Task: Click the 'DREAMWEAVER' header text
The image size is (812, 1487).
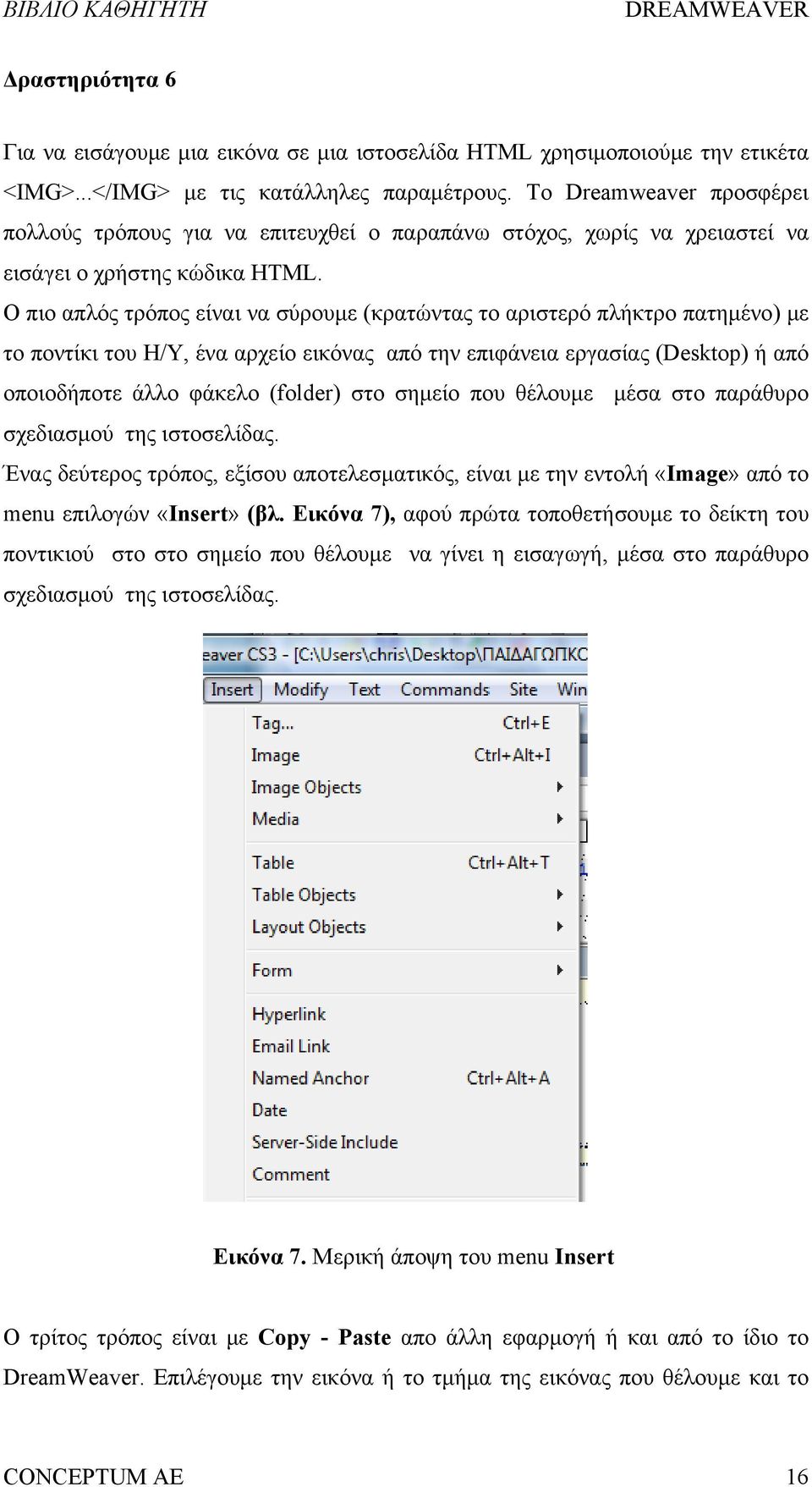Action: [716, 10]
